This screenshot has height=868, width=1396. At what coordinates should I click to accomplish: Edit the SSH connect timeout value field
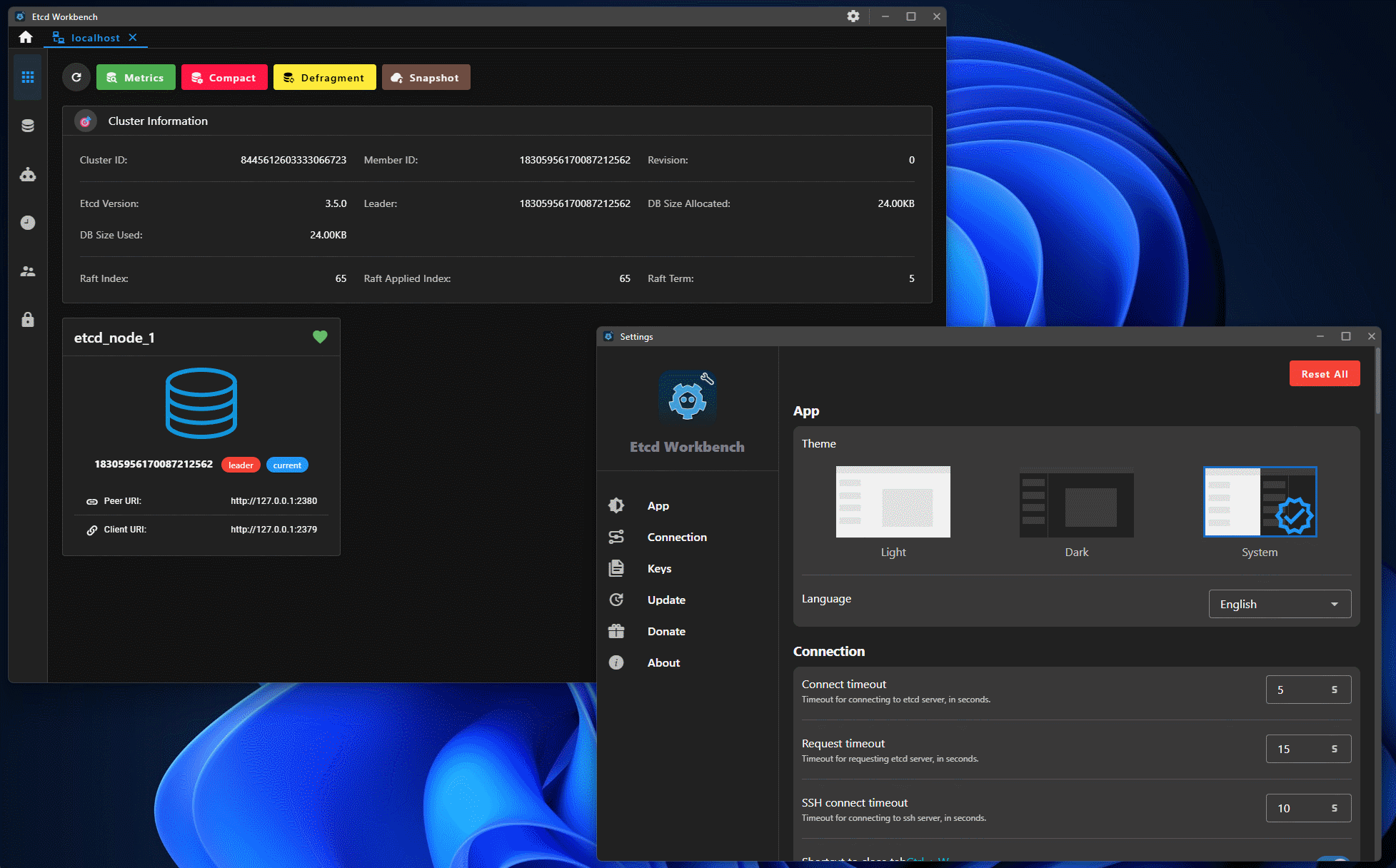coord(1308,808)
